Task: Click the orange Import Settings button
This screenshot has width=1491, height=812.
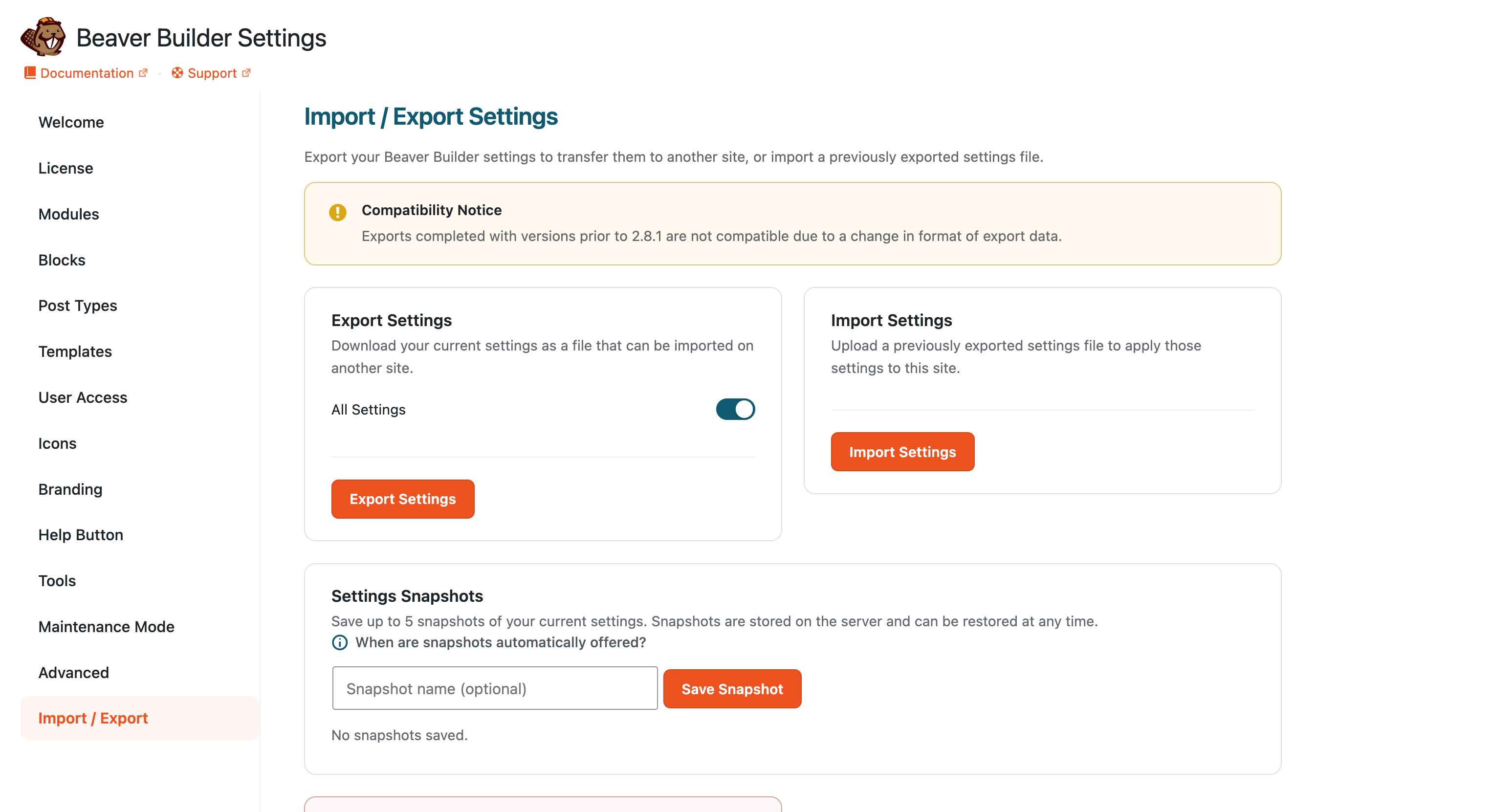Action: tap(902, 452)
